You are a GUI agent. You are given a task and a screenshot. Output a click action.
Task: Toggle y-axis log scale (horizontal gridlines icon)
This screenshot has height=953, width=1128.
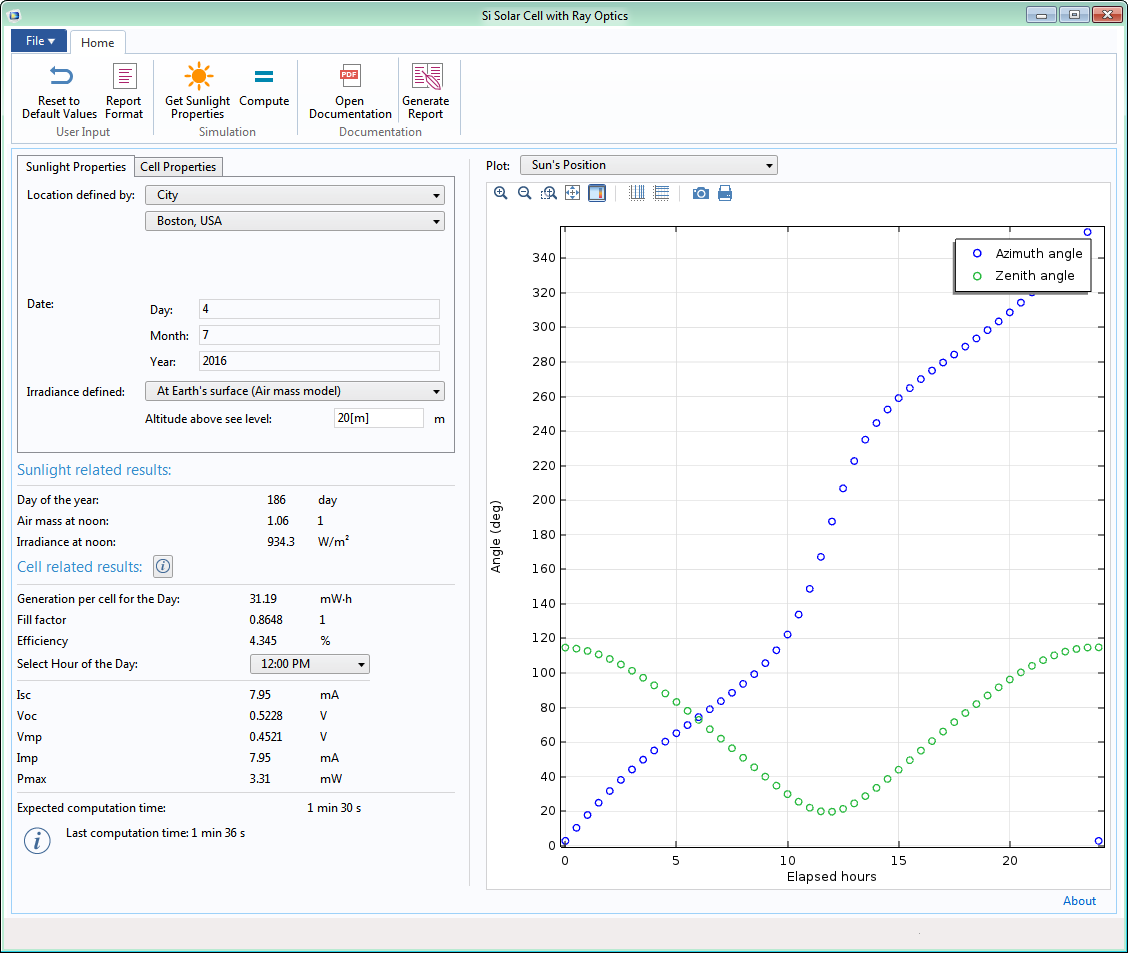661,193
